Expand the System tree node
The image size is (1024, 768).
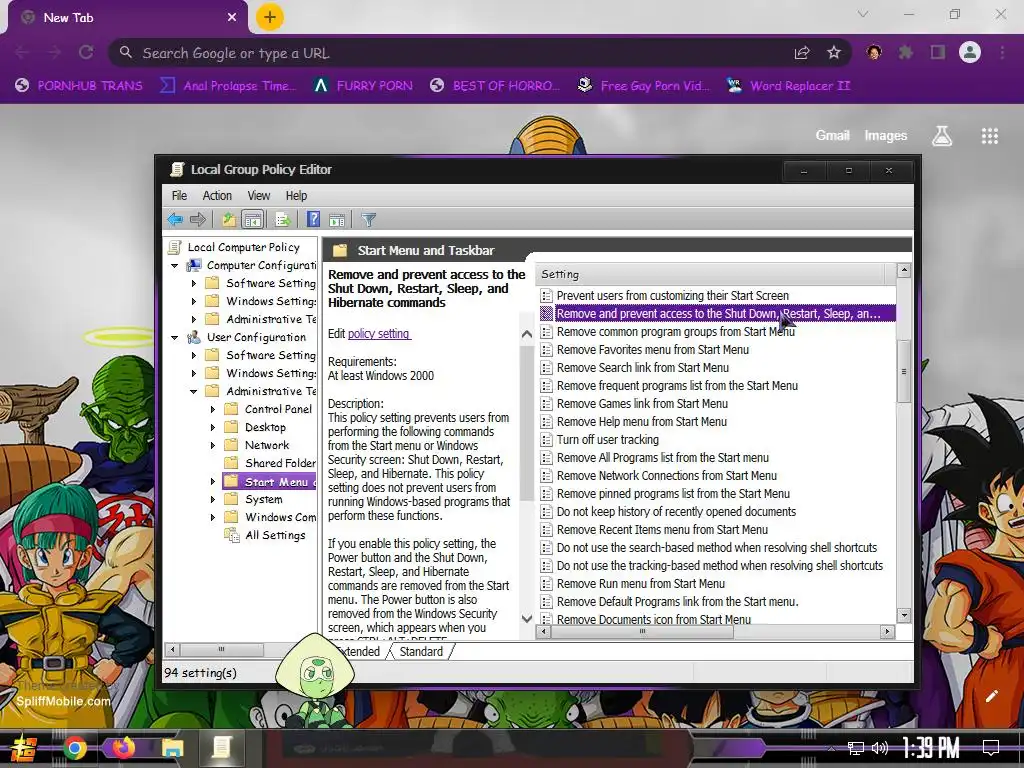pyautogui.click(x=212, y=500)
